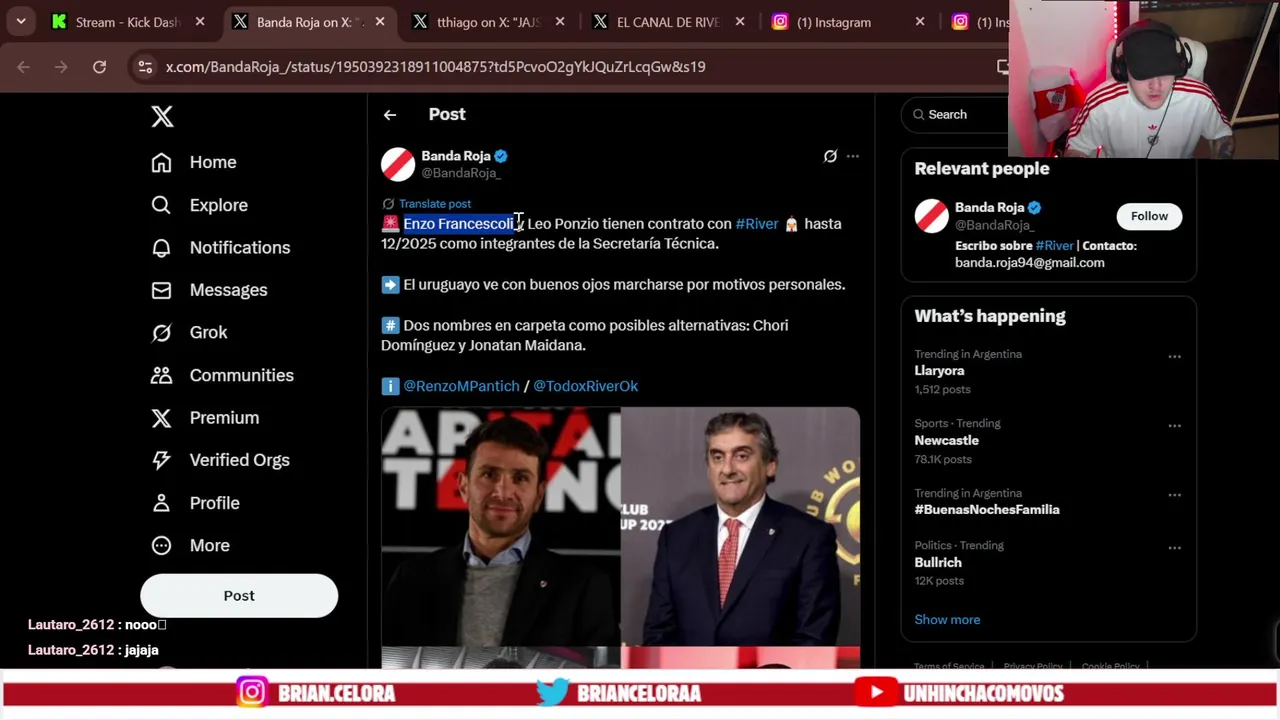Click the X Search field
The image size is (1280, 720).
click(x=955, y=115)
